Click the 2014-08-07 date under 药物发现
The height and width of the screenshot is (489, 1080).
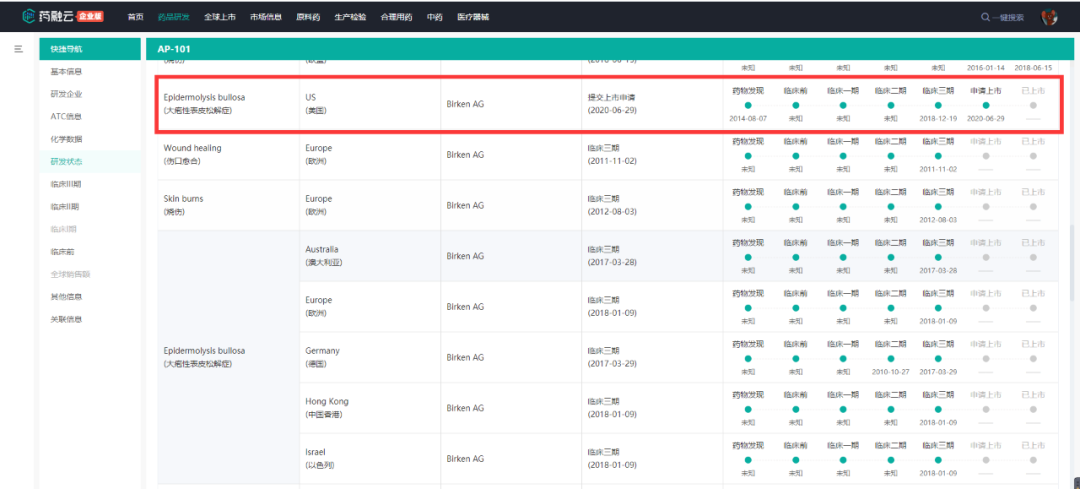click(747, 118)
